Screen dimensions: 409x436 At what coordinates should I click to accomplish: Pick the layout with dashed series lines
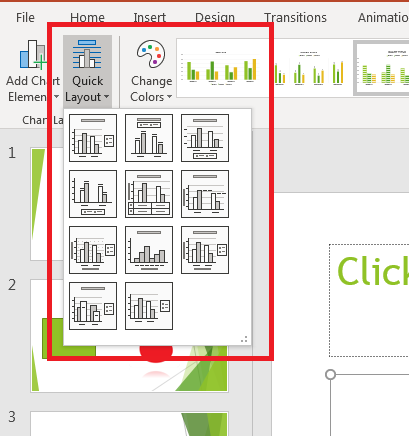(x=205, y=194)
